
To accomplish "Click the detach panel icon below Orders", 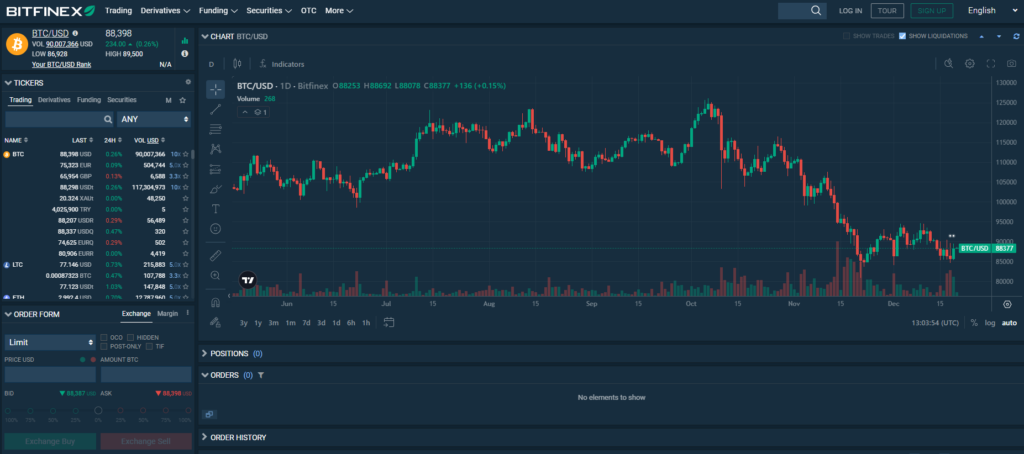I will coord(210,414).
